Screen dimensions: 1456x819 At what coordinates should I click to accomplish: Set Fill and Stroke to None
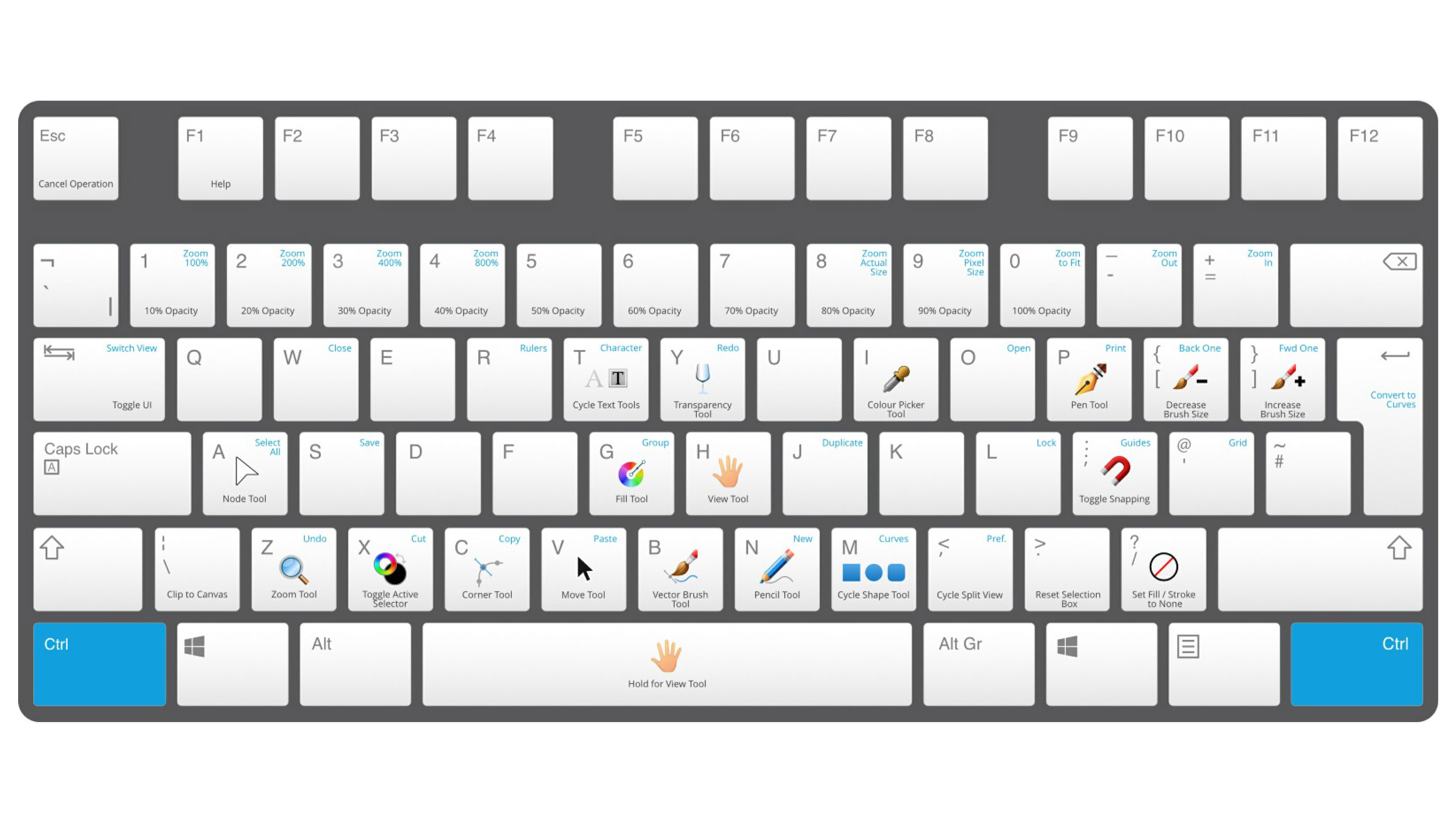(x=1160, y=570)
